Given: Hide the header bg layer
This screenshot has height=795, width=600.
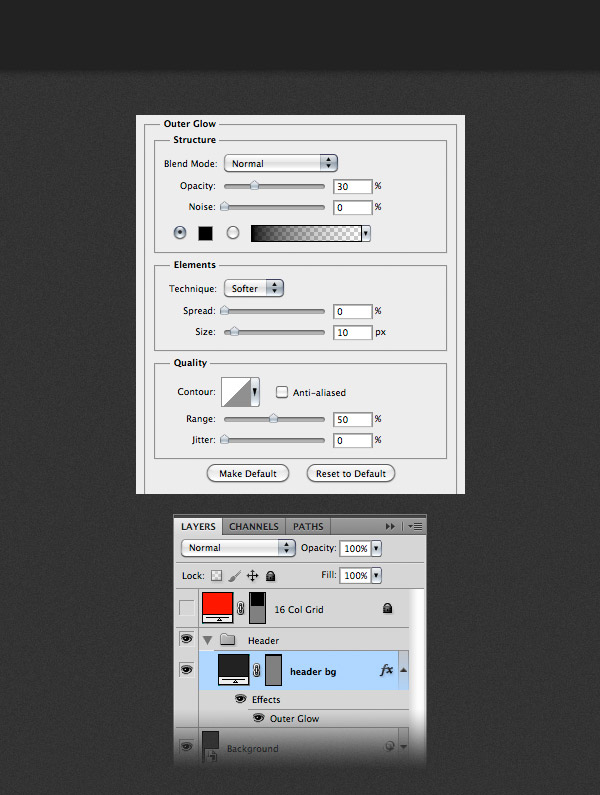Looking at the screenshot, I should pos(187,670).
